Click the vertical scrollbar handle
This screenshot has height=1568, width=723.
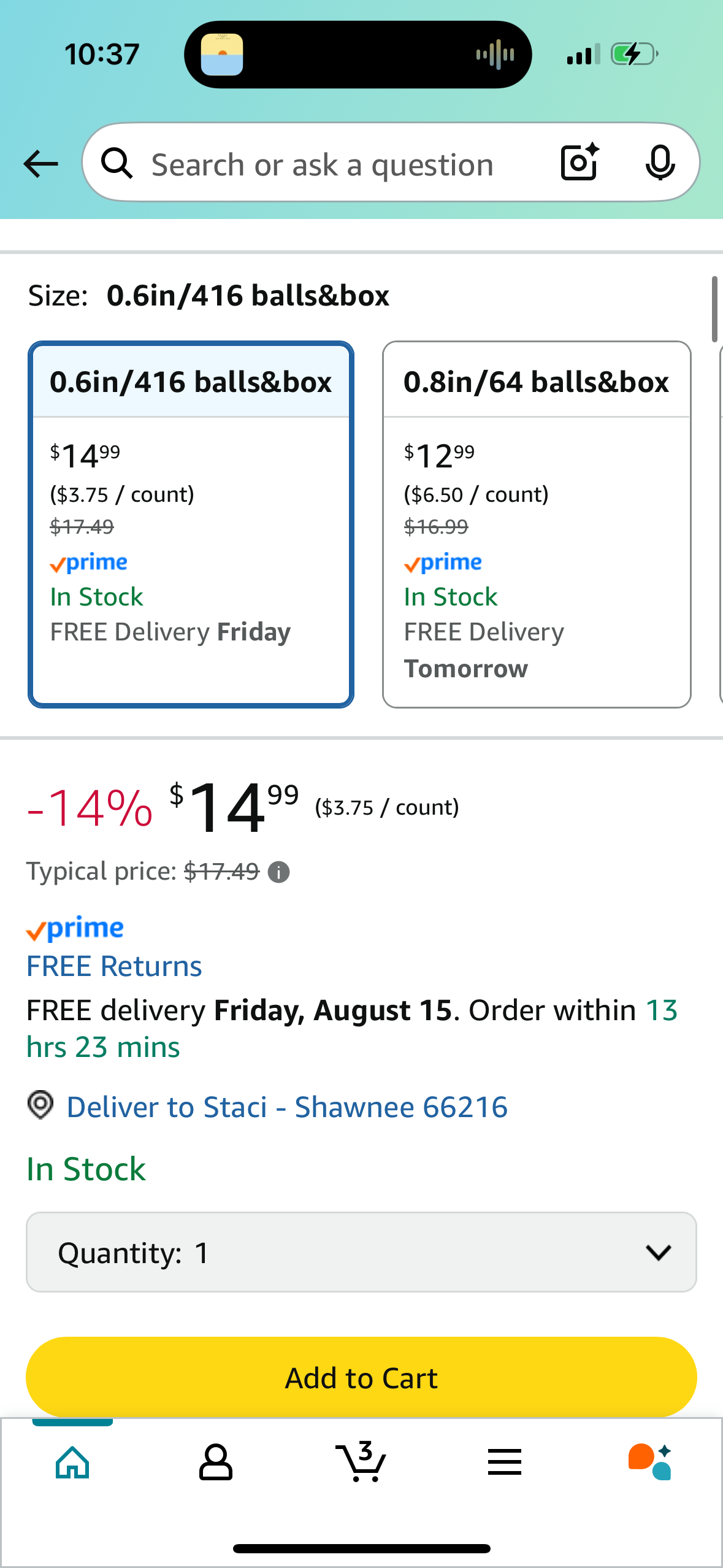[714, 309]
